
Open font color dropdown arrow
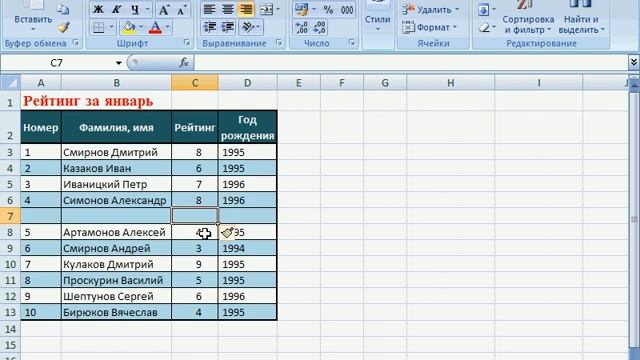coord(167,27)
